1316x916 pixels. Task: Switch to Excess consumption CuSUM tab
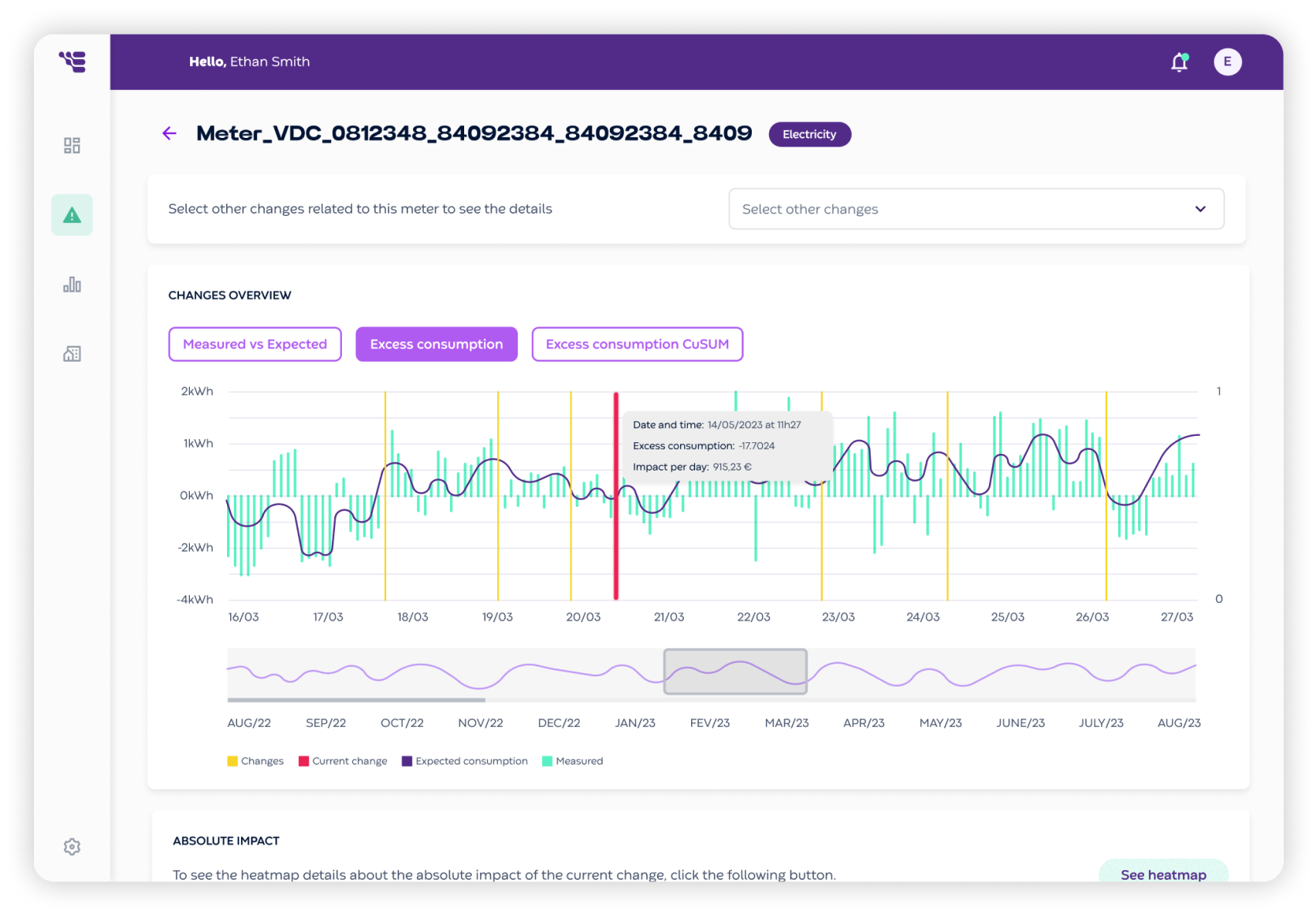click(638, 344)
